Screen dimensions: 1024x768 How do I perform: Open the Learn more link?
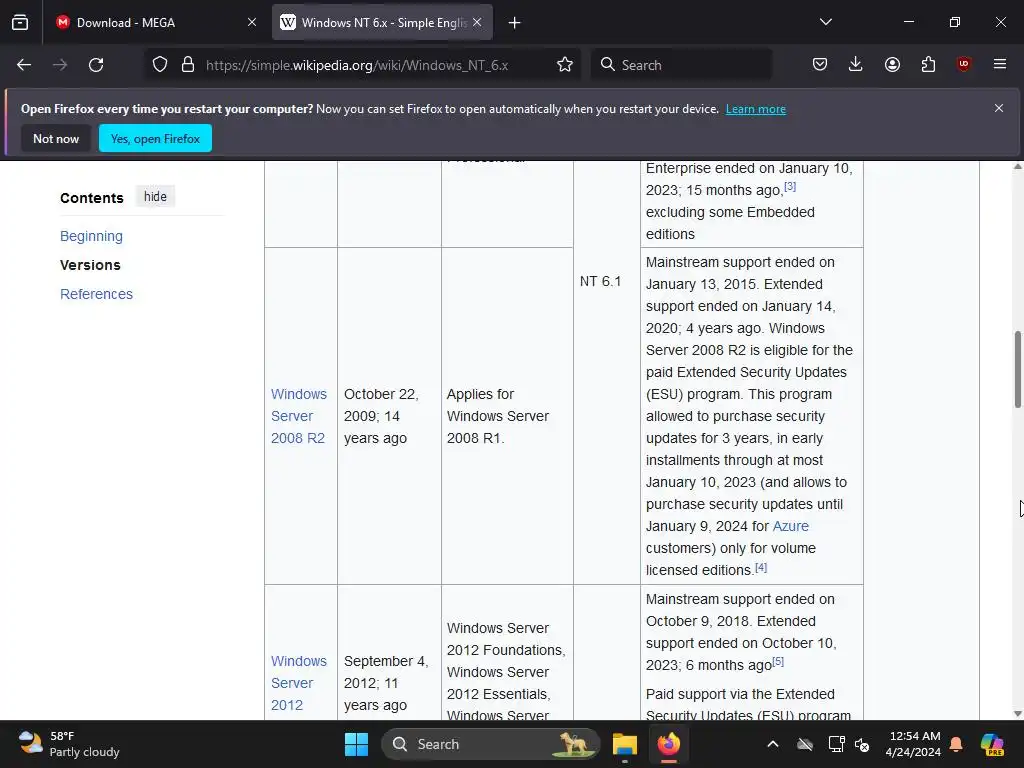(x=756, y=109)
